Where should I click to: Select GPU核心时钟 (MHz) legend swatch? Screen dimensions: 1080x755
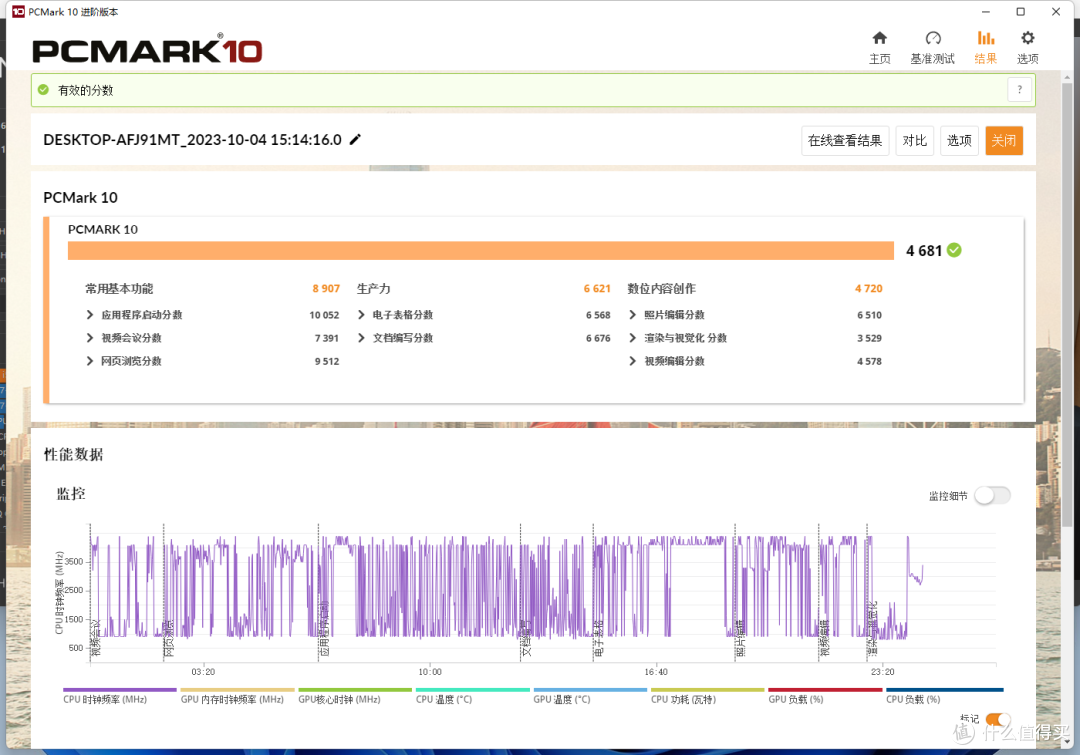pyautogui.click(x=355, y=690)
